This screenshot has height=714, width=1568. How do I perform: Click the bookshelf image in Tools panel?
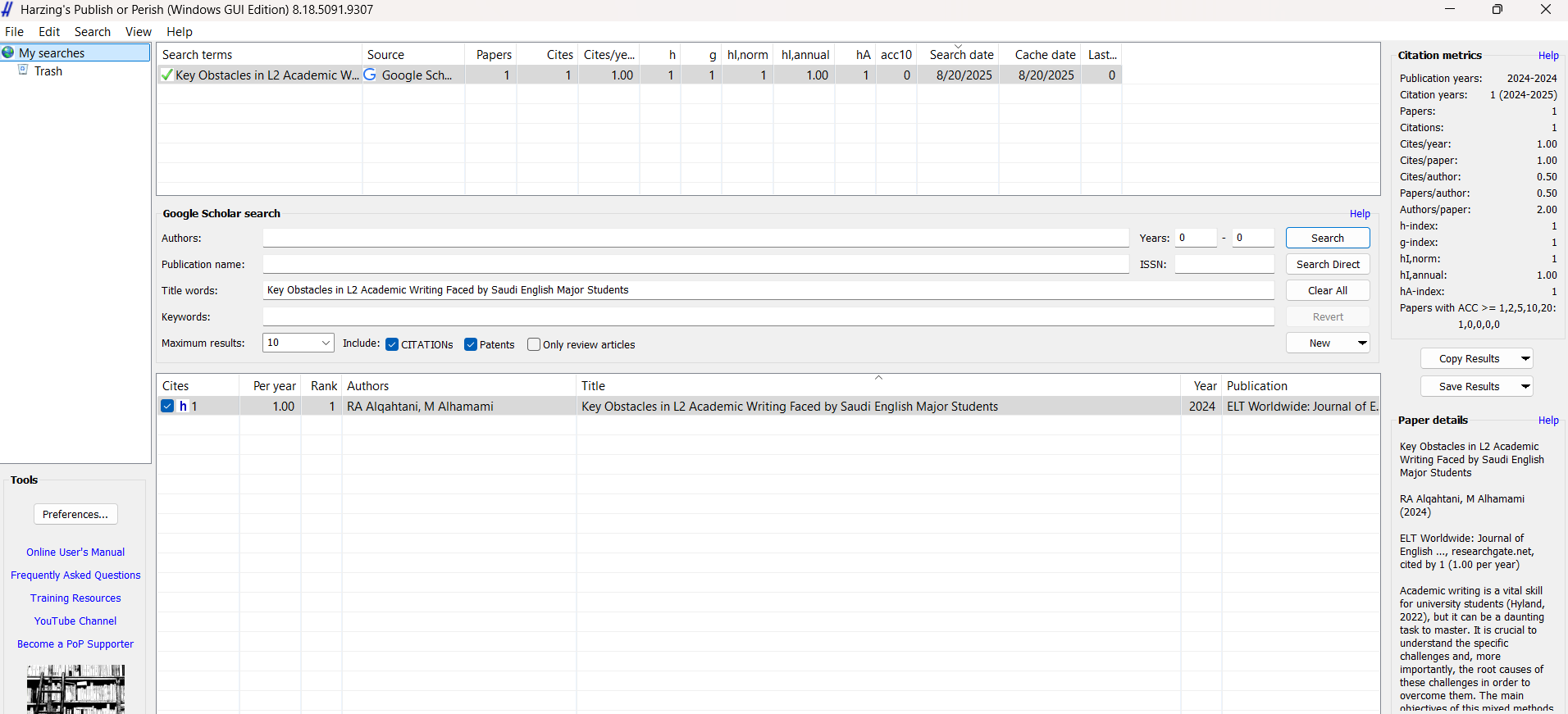pyautogui.click(x=75, y=689)
